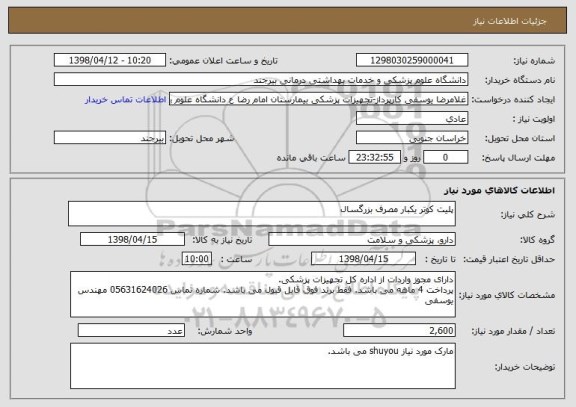This screenshot has width=576, height=407.
Task: Click the buyer notes box mentioning shuyou
Action: tap(263, 366)
